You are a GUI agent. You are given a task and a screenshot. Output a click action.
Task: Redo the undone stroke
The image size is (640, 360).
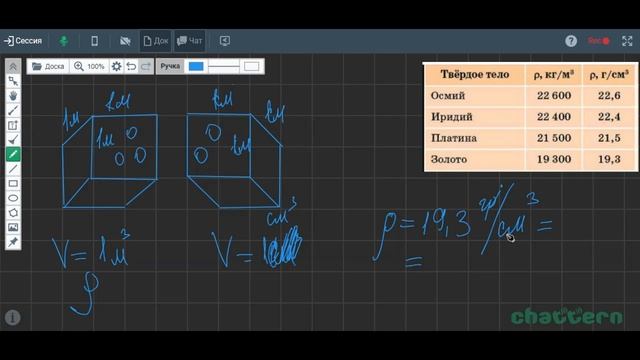pos(146,67)
